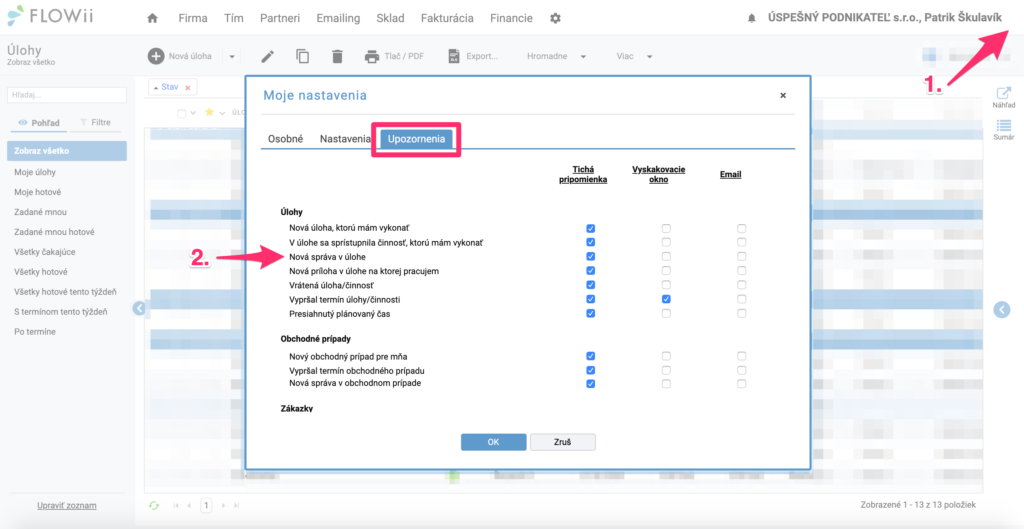
Task: Expand the Viac dropdown
Action: pyautogui.click(x=650, y=57)
